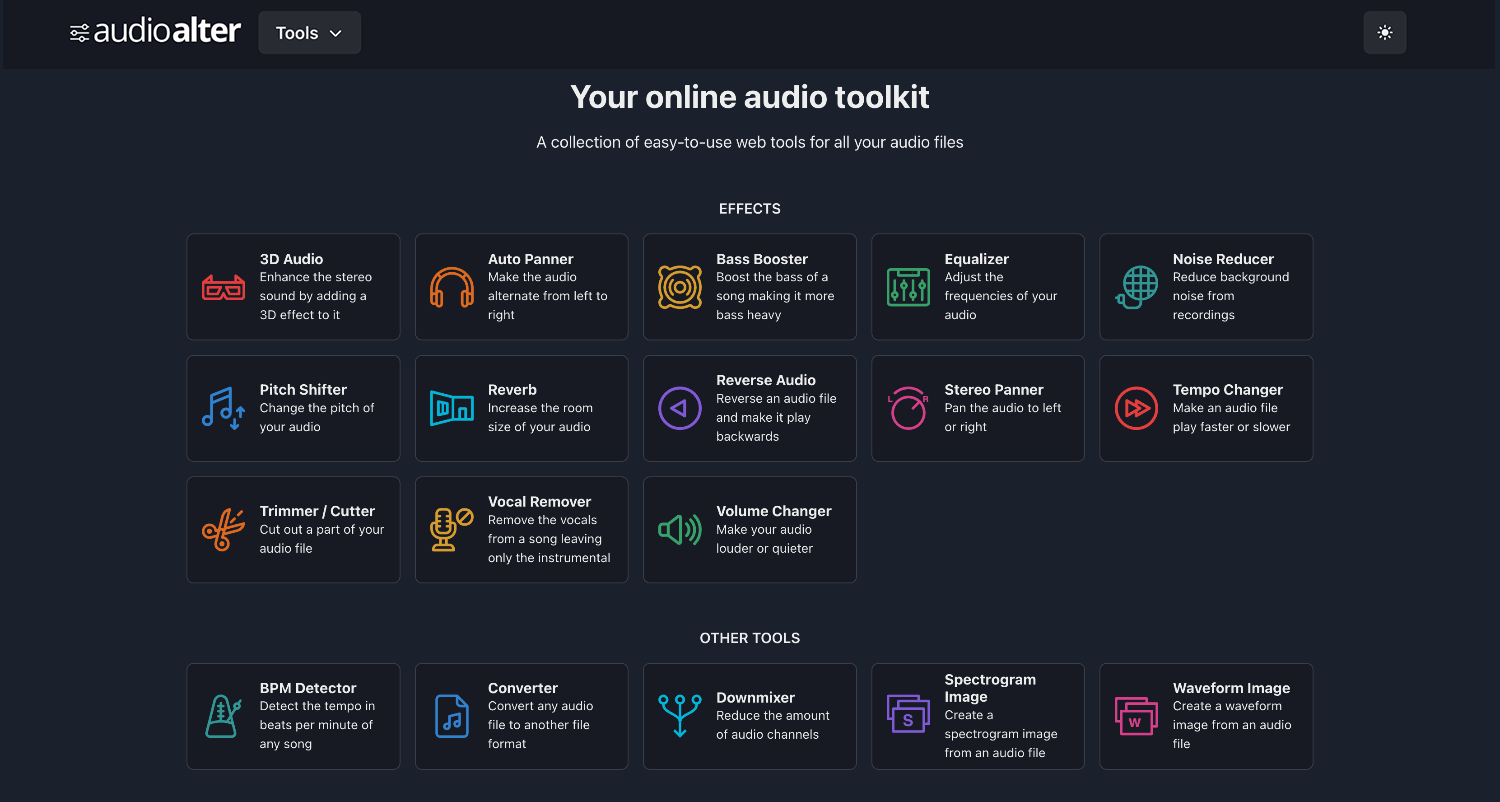Image resolution: width=1500 pixels, height=802 pixels.
Task: Open the Equalizer sliders icon
Action: [908, 288]
